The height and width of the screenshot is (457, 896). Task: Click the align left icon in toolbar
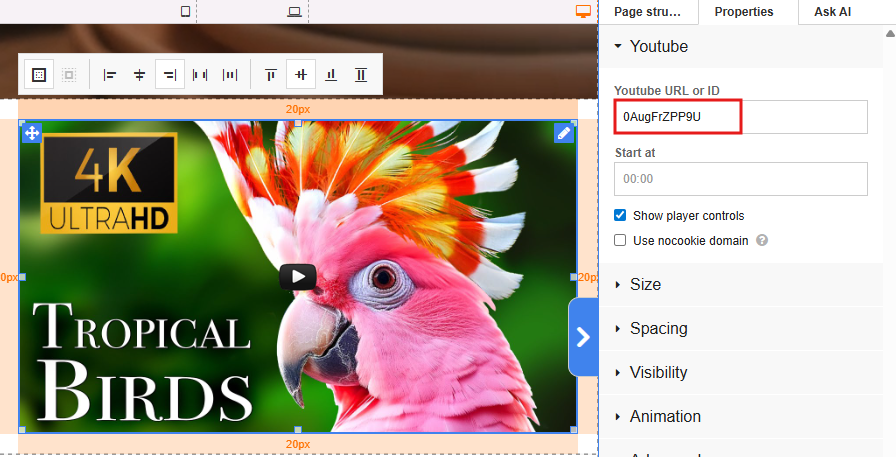click(x=110, y=75)
